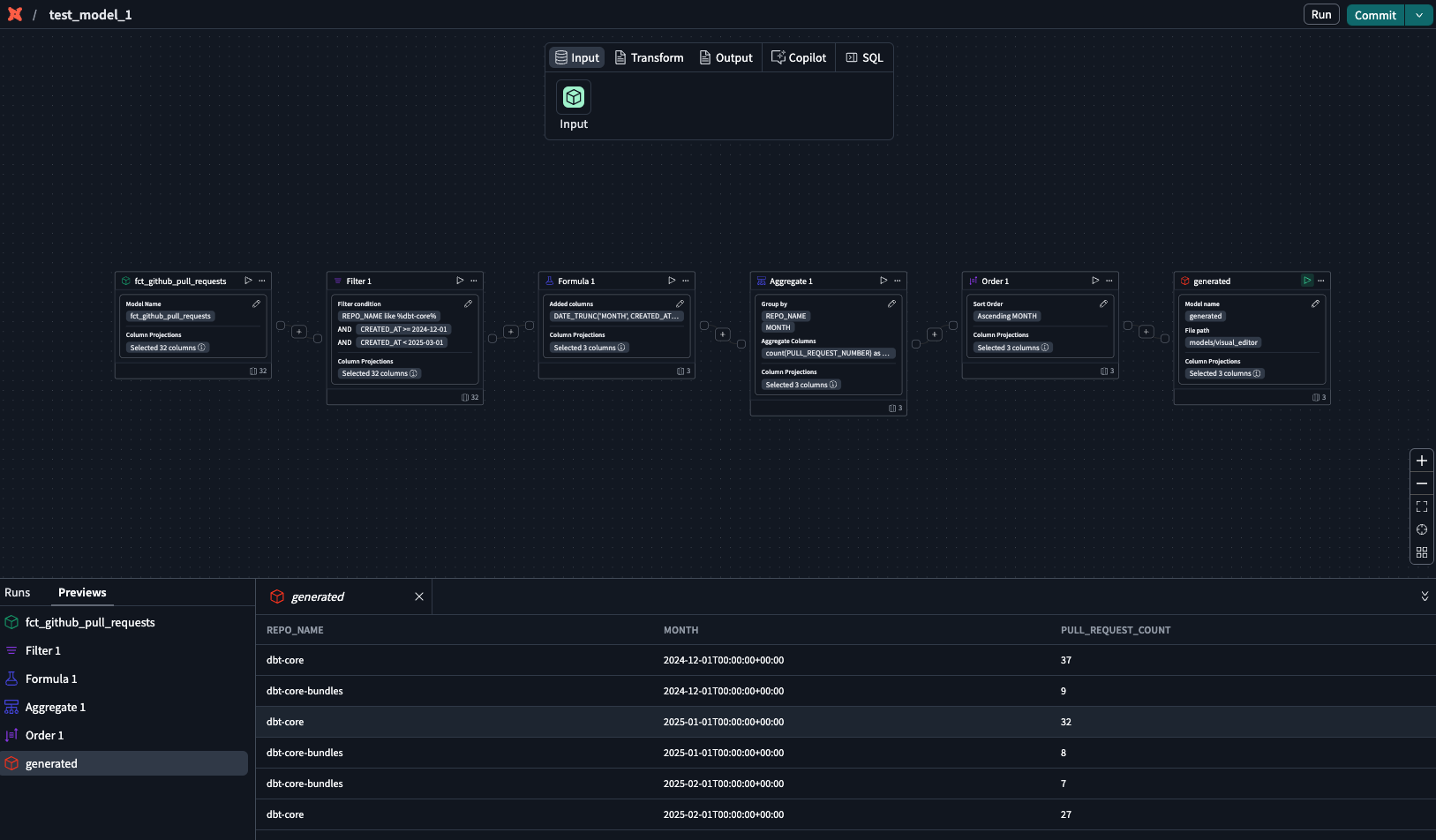Screen dimensions: 1436x840
Task: Switch to the Runs tab
Action: (x=18, y=593)
